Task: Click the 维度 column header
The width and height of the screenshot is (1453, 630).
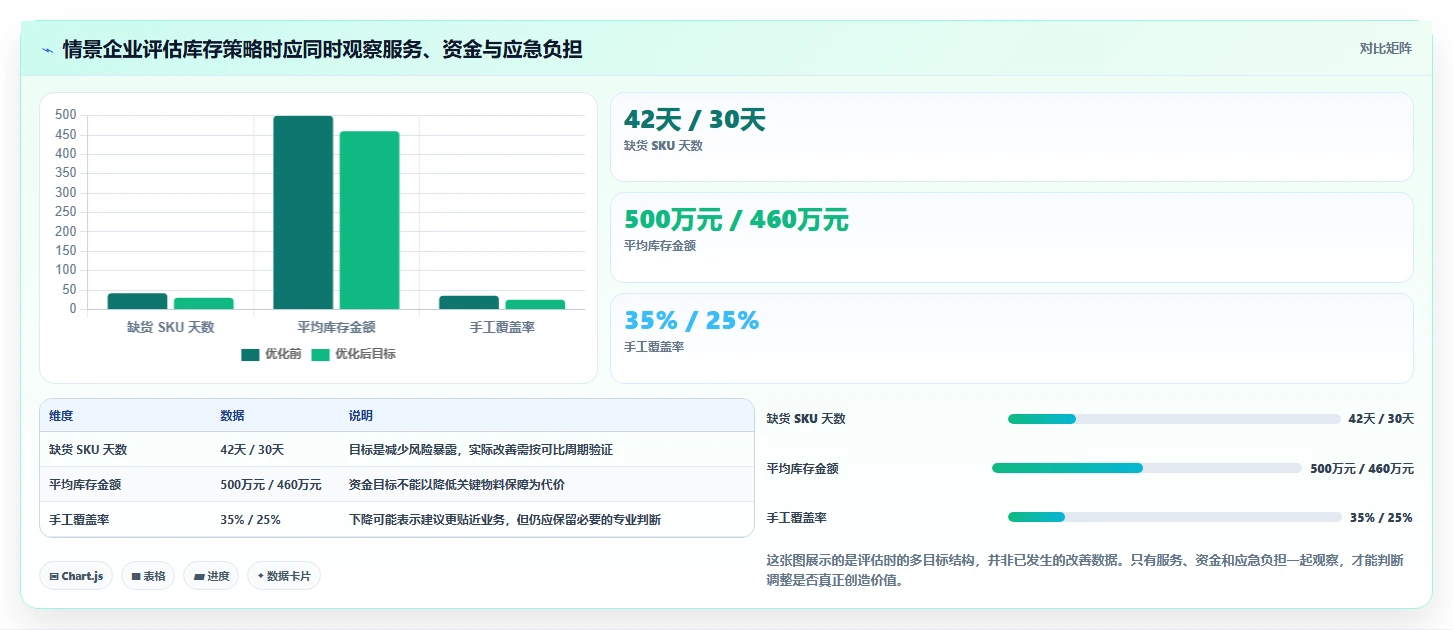Action: [61, 416]
